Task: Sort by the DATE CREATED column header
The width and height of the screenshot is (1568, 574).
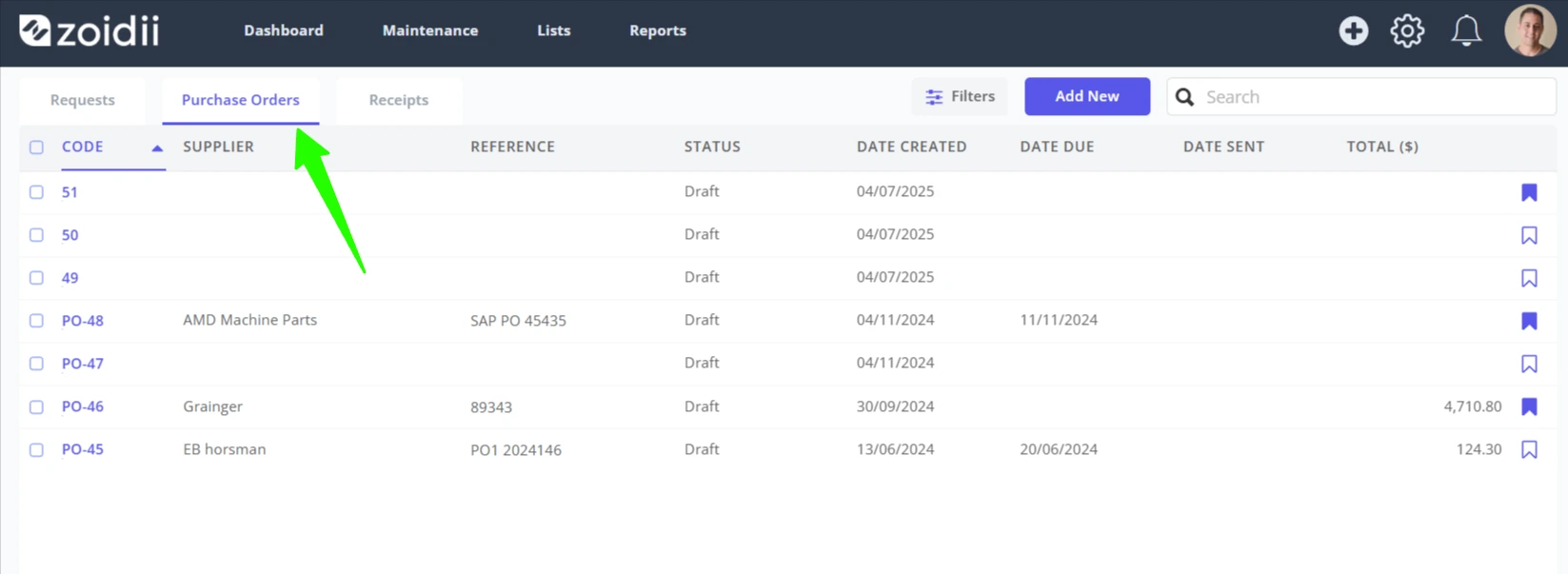Action: coord(911,147)
